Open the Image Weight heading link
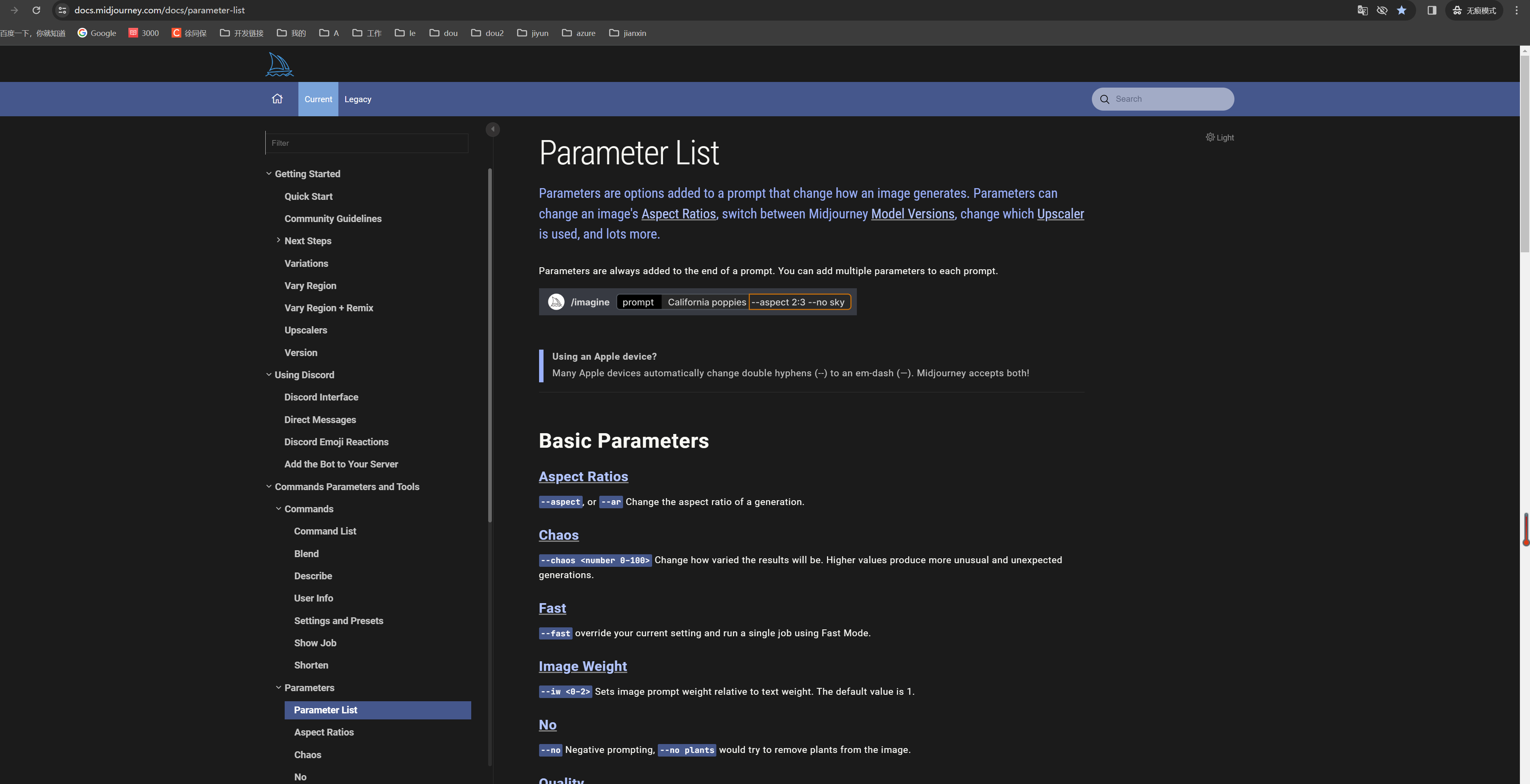This screenshot has height=784, width=1530. (x=583, y=666)
